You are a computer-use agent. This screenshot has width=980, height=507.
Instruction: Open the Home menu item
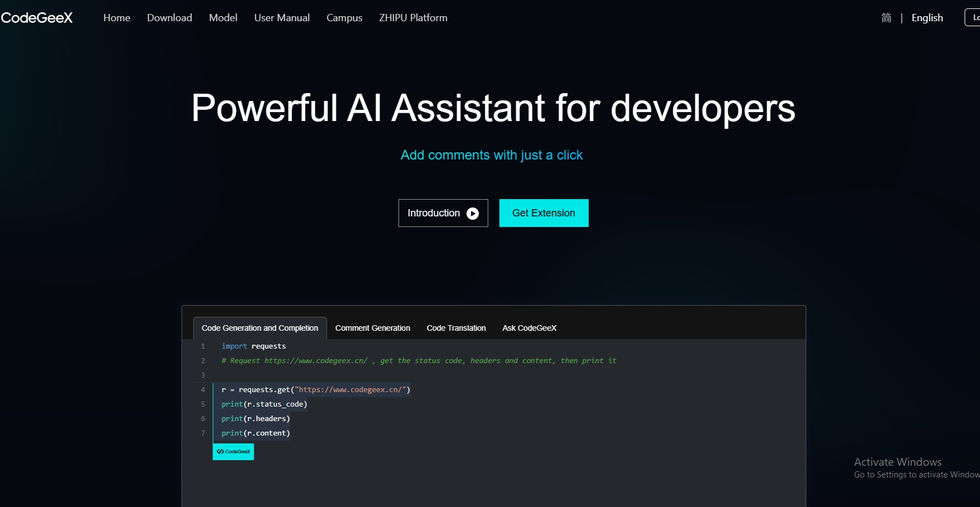pyautogui.click(x=117, y=18)
